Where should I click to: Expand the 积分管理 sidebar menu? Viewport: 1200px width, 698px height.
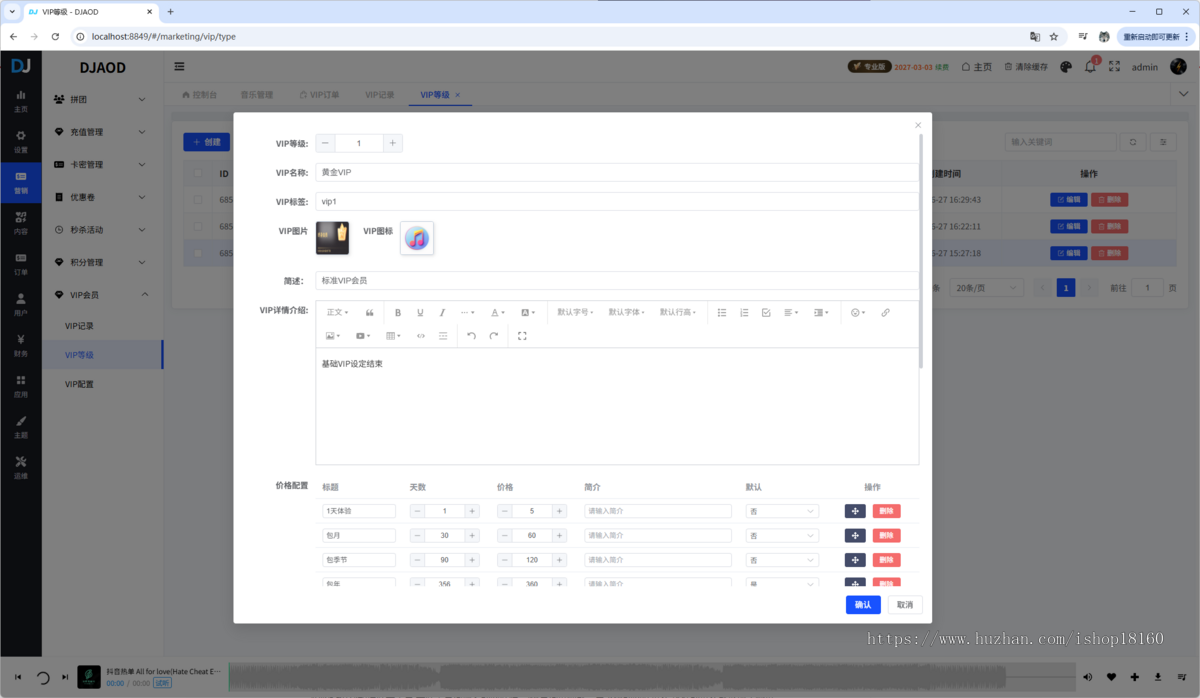click(102, 262)
